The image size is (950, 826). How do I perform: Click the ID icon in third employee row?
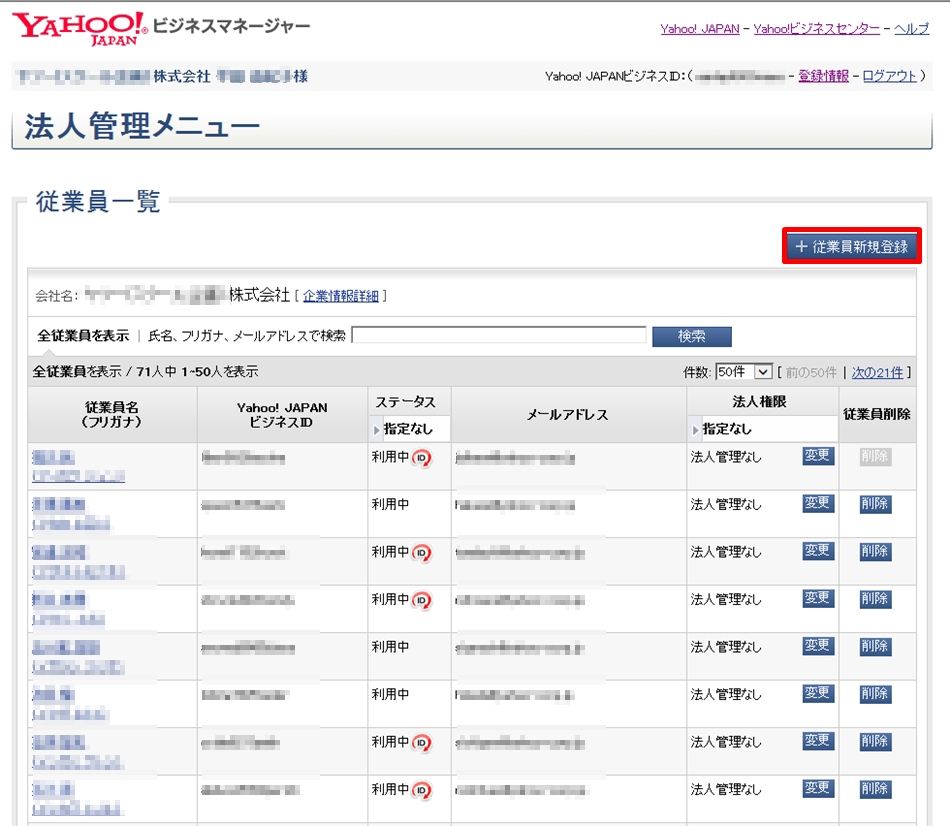pos(422,553)
